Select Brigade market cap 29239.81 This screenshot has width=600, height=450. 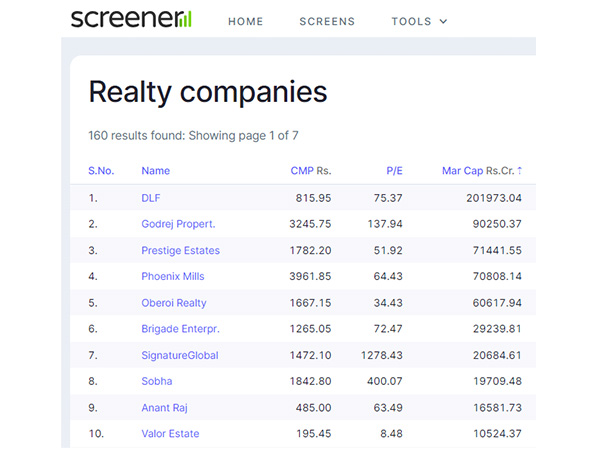[497, 329]
